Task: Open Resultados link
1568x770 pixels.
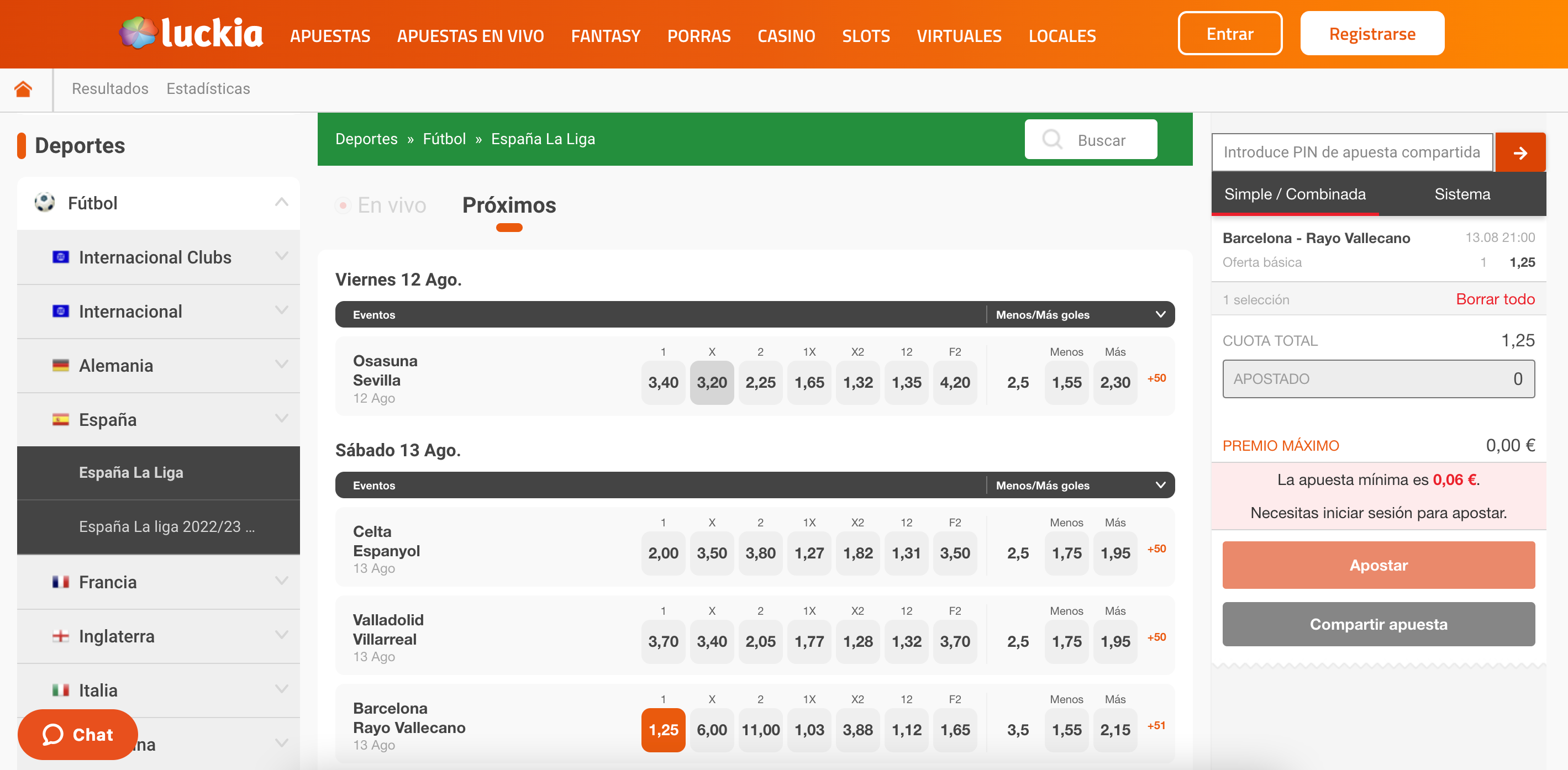Action: coord(110,89)
